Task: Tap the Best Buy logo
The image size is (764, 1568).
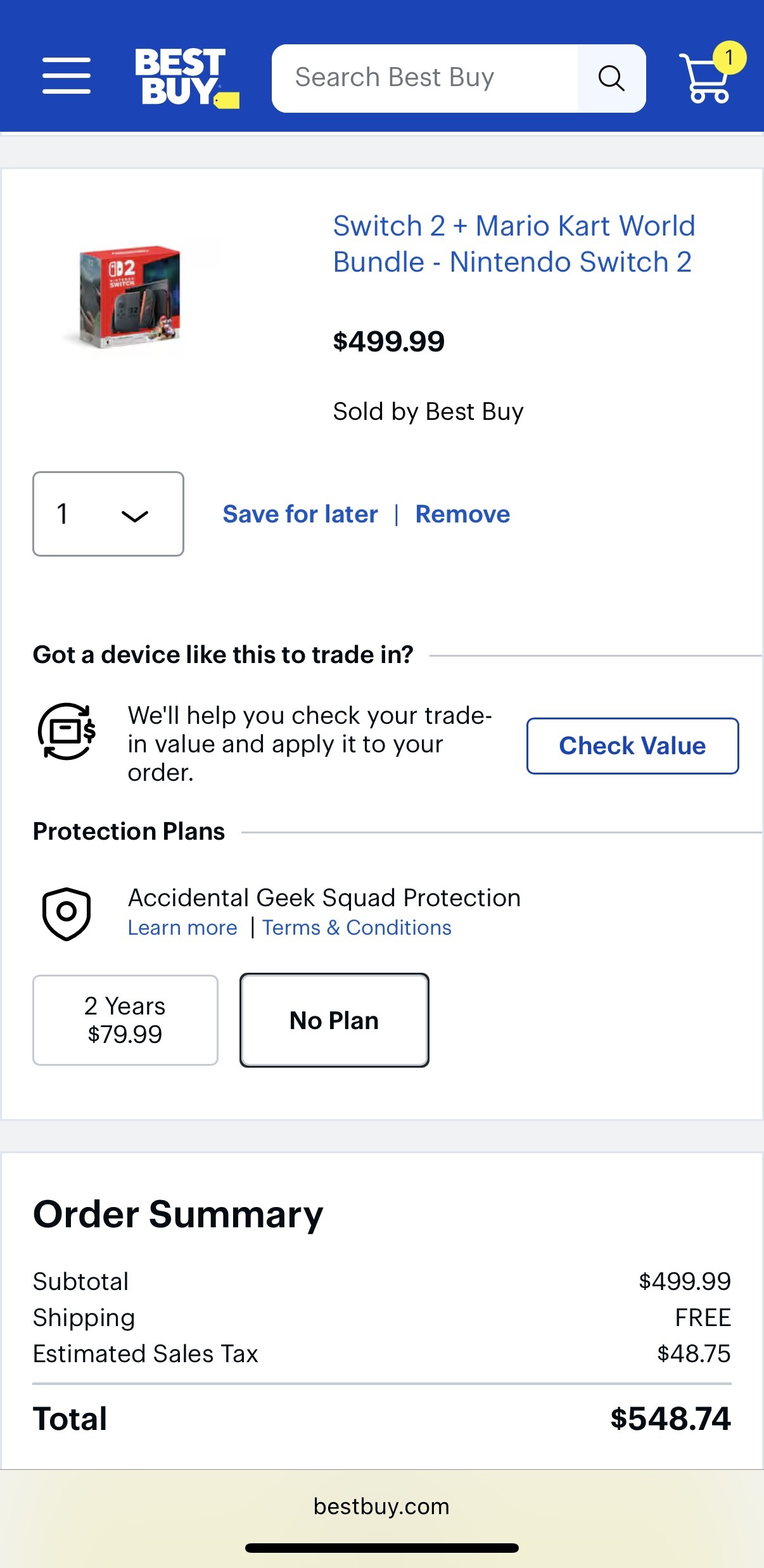Action: coord(186,78)
